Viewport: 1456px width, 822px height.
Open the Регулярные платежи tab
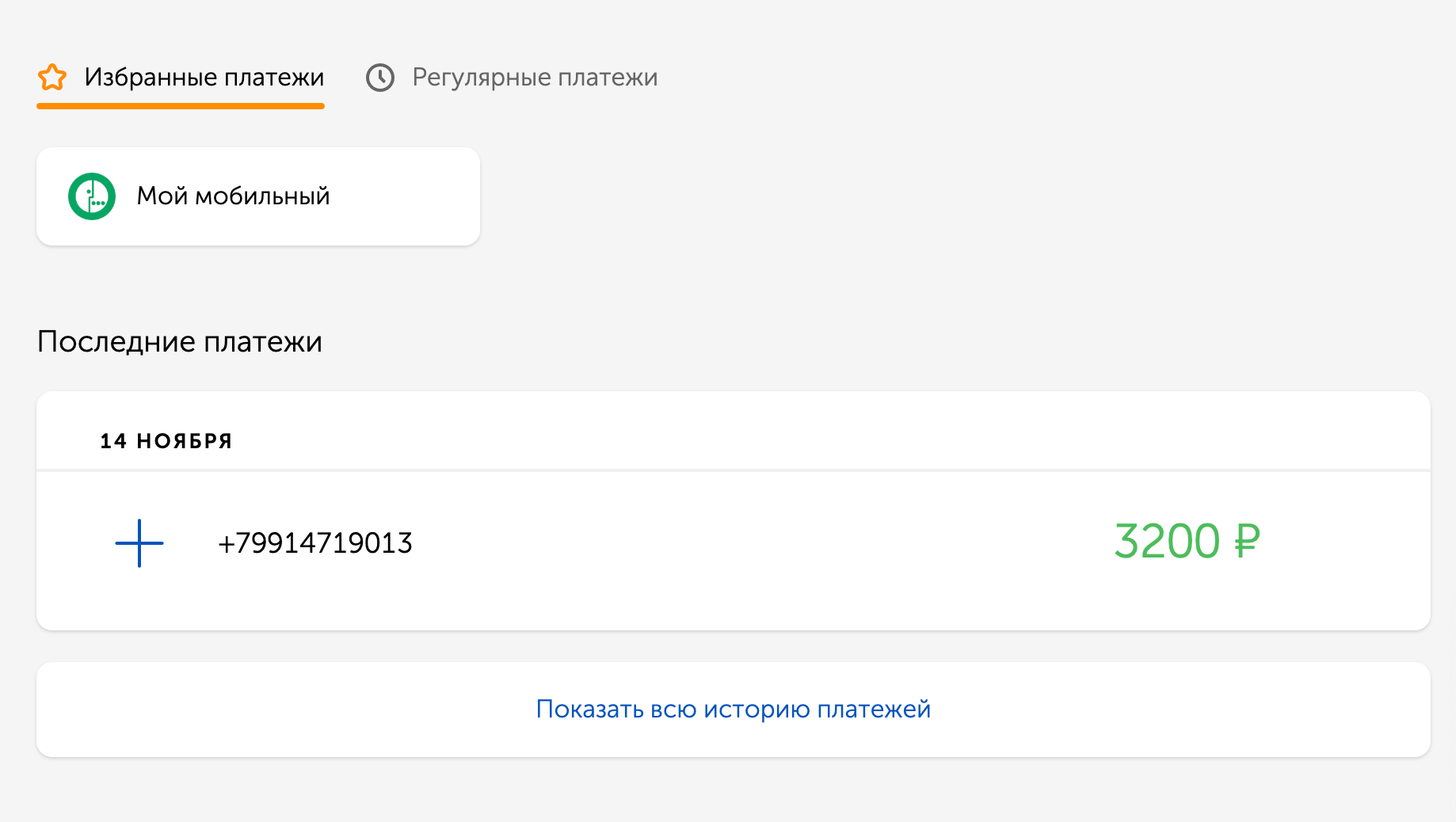pos(535,78)
